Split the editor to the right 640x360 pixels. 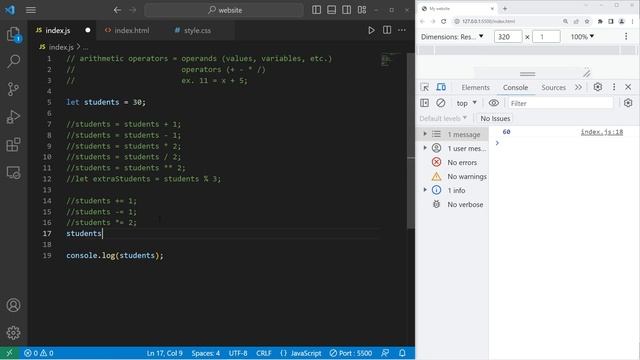click(387, 30)
